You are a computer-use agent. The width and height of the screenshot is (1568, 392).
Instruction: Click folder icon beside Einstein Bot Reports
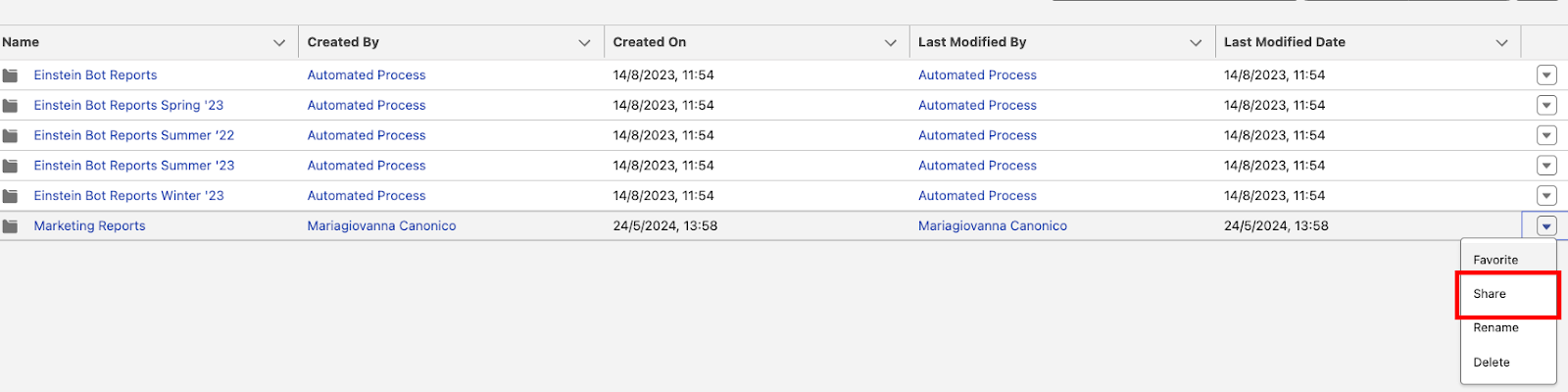pos(10,75)
